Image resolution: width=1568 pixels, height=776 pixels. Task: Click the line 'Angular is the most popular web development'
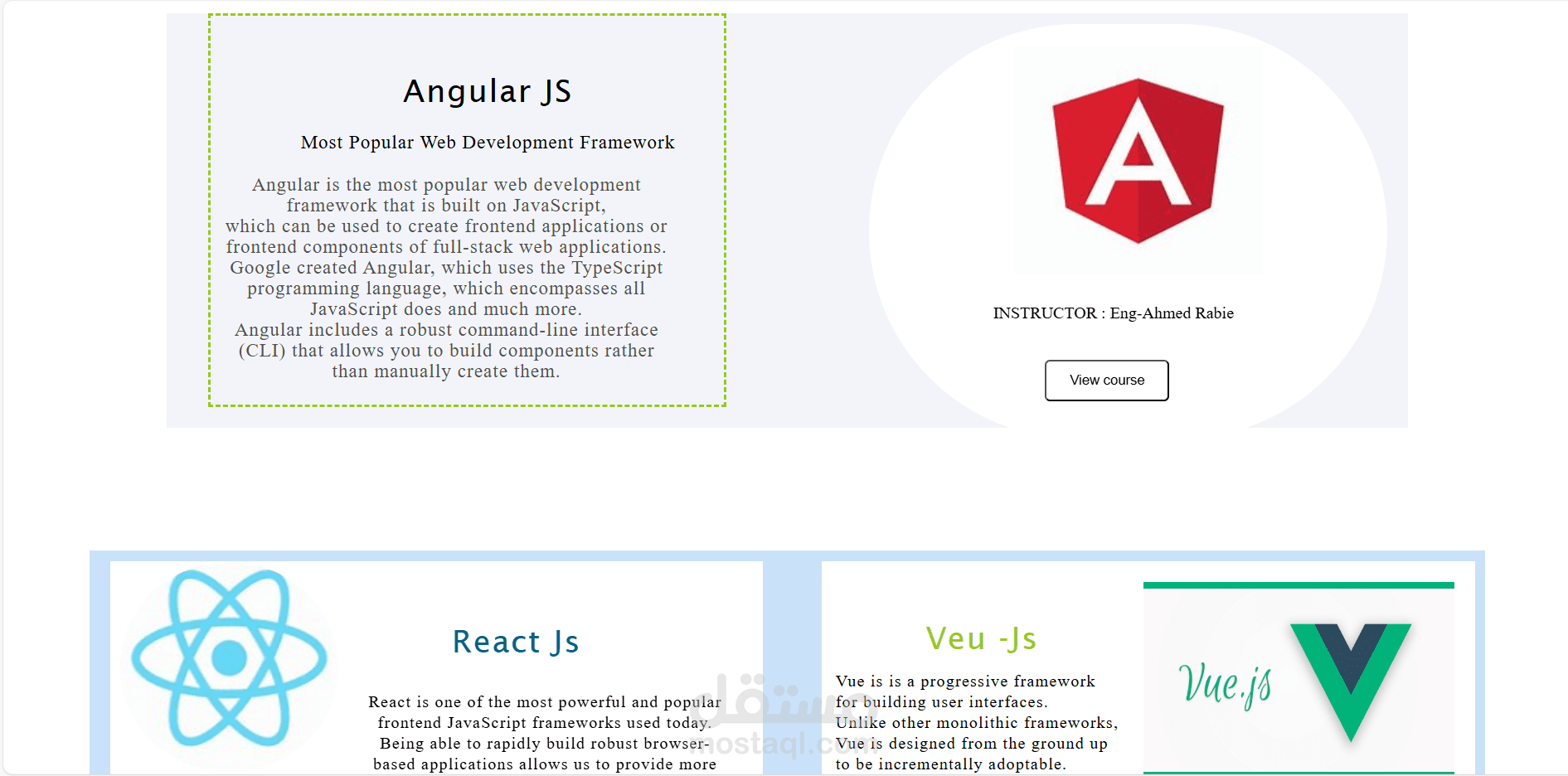pyautogui.click(x=446, y=185)
